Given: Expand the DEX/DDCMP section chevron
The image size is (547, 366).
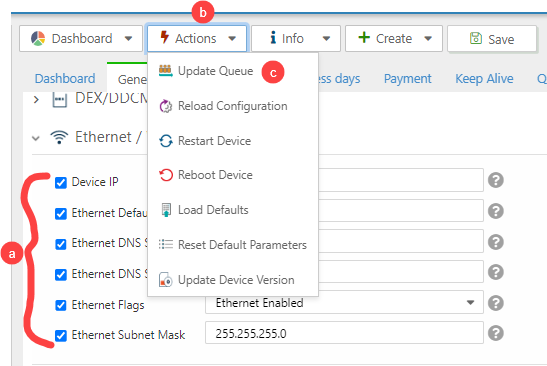Looking at the screenshot, I should click(x=36, y=100).
